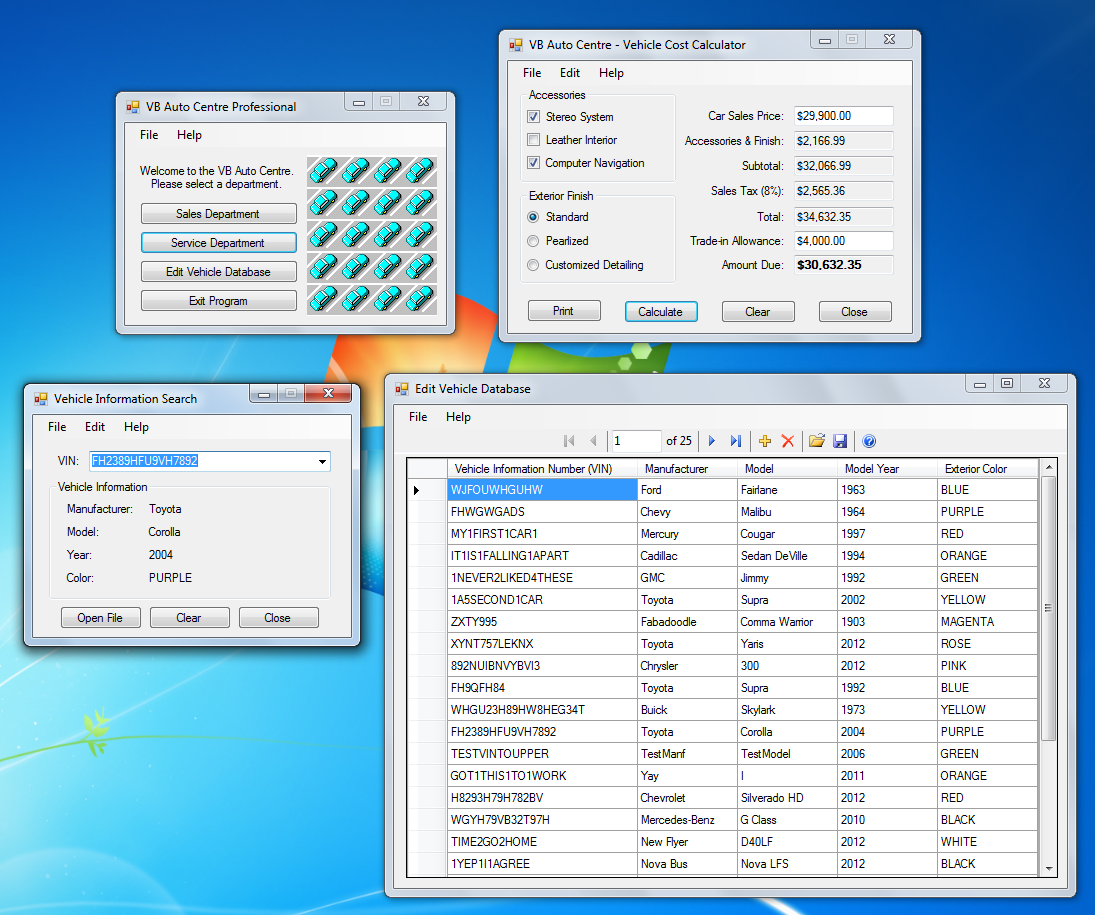Screen dimensions: 1095x915
Task: Open help via blue question mark icon
Action: pos(869,441)
